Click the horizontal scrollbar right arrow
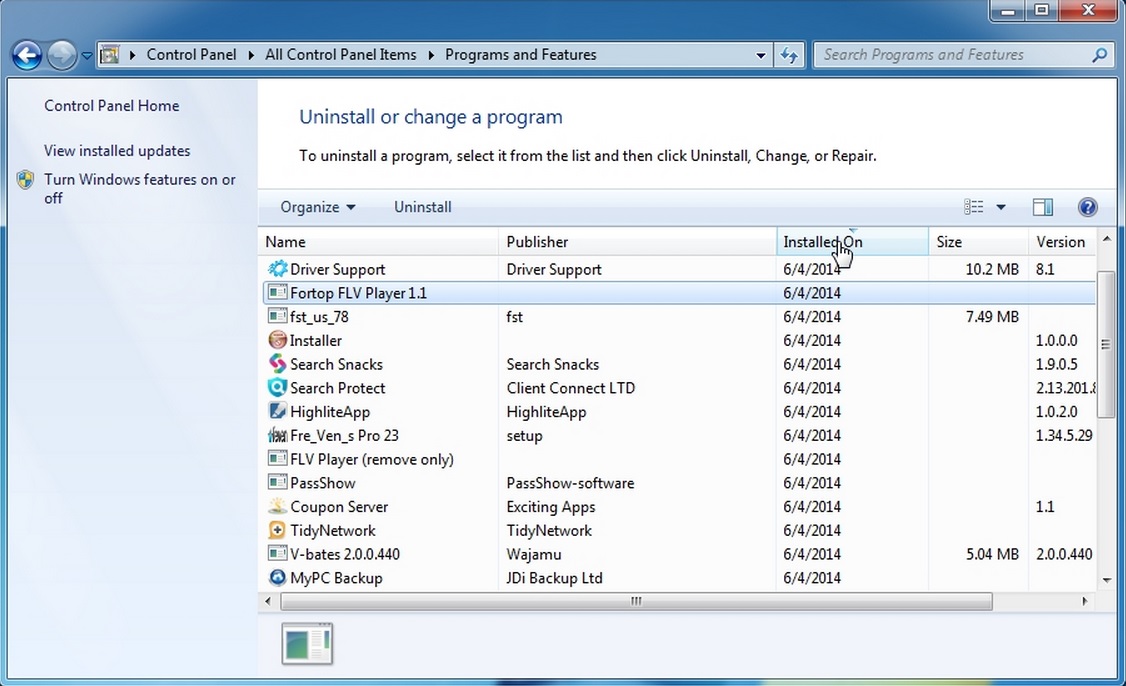Screen dimensions: 1126x686 point(1084,601)
